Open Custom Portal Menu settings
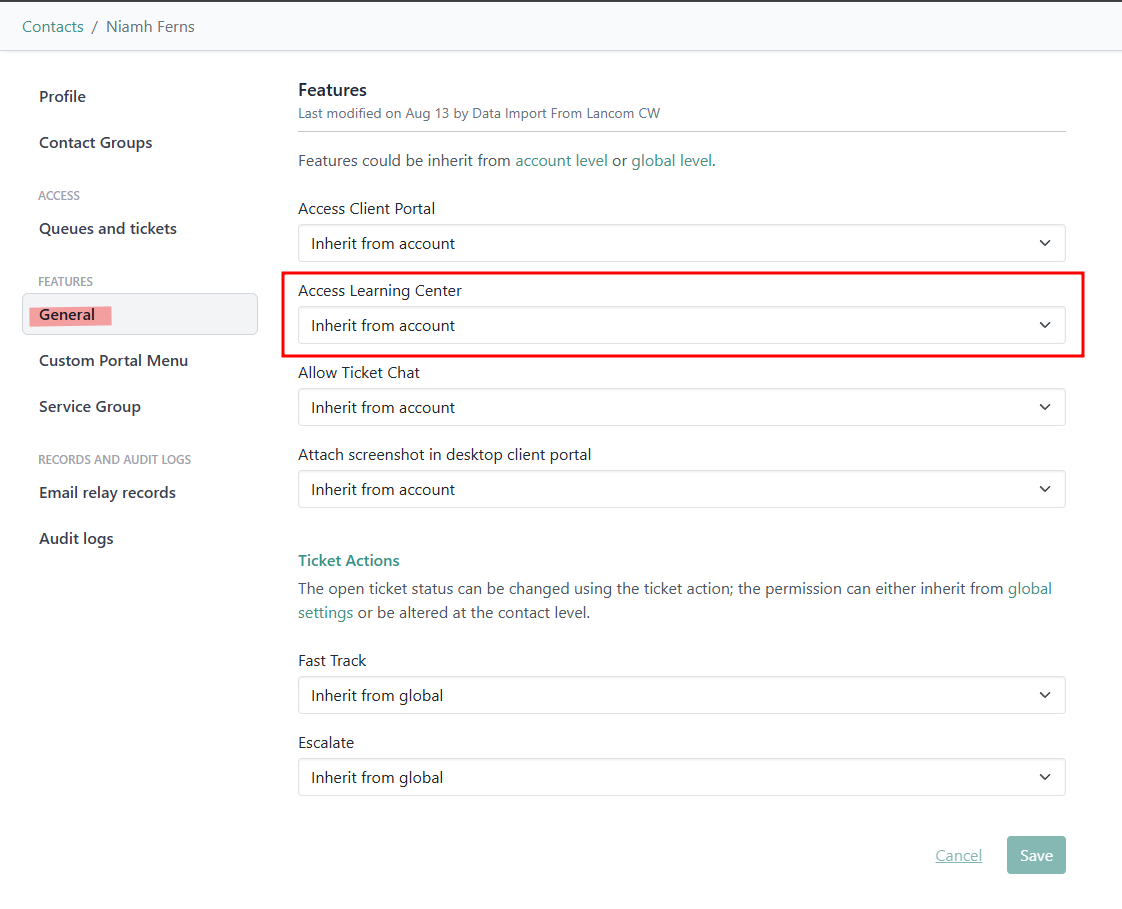1122x909 pixels. (113, 361)
